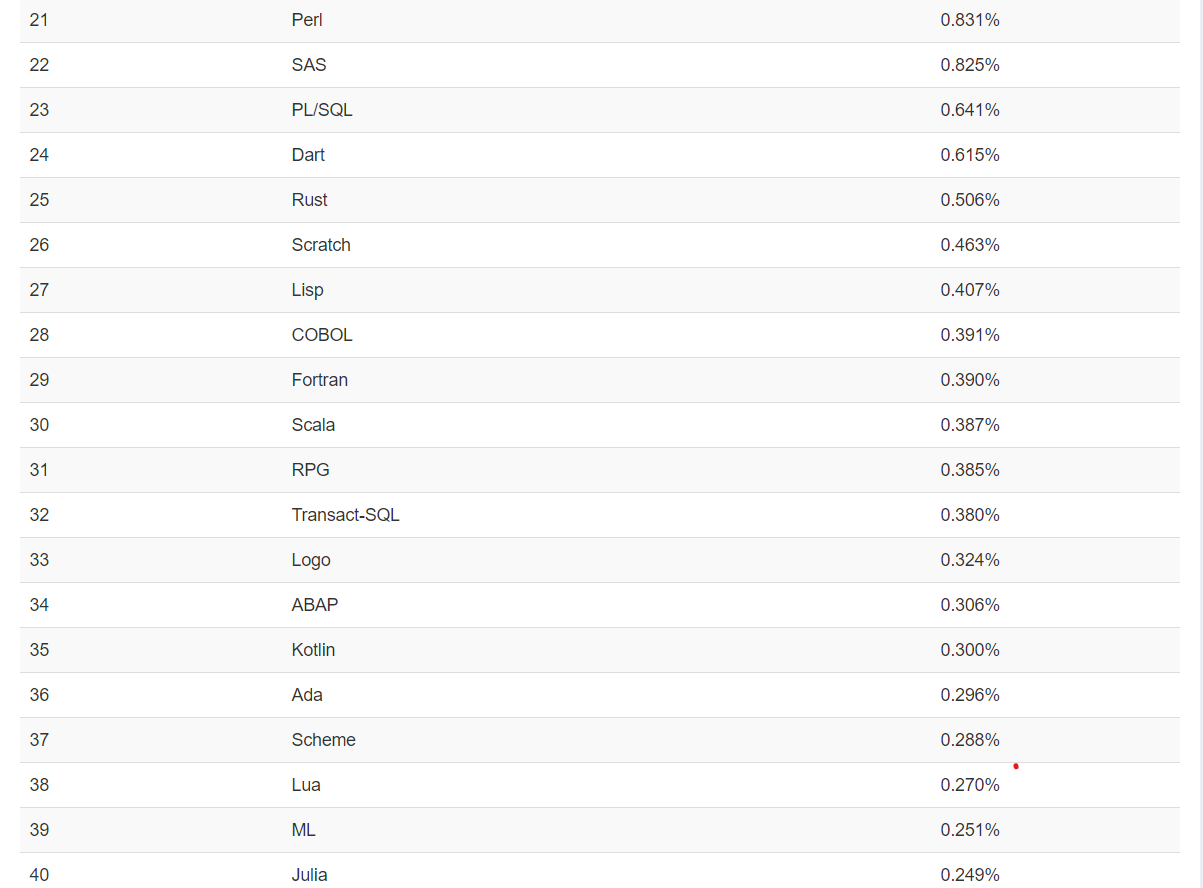Screen dimensions: 1203x888
Task: Select Kotlin in the rankings
Action: (313, 650)
